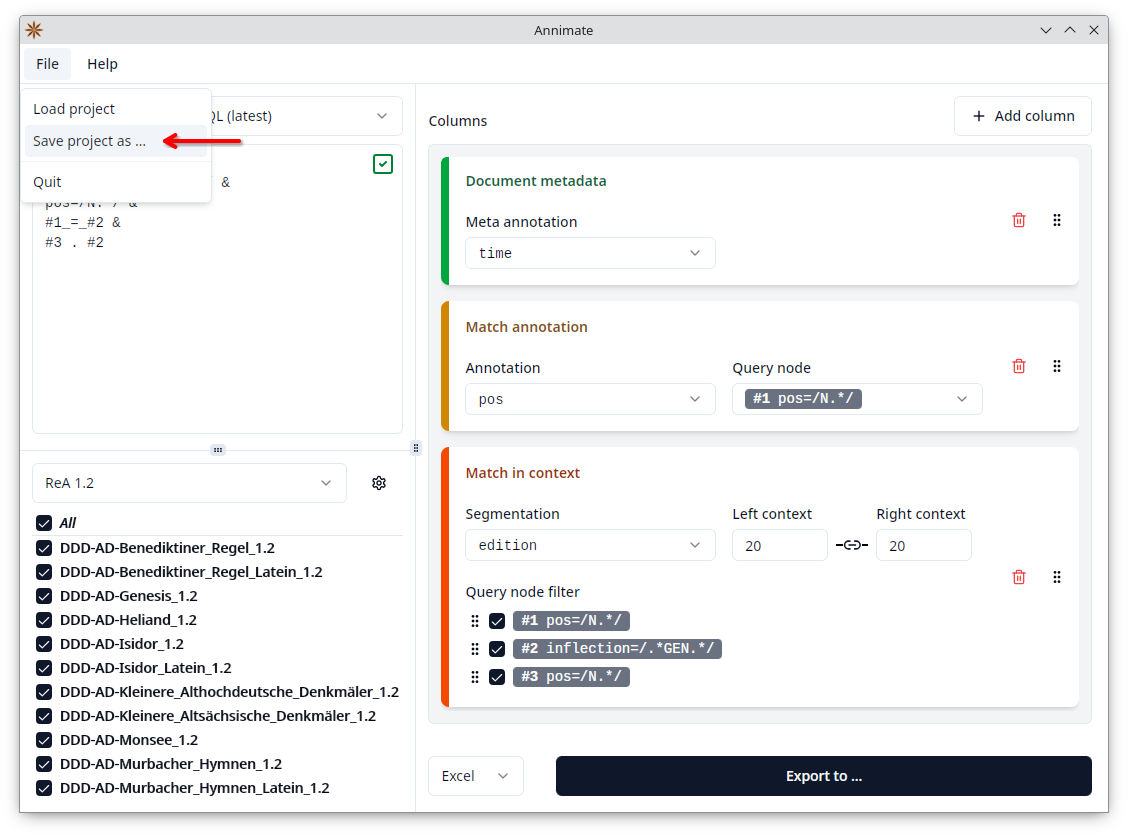Uncheck DDD-AD-Murbacher_Hymnen_1.2 corpus
The image size is (1128, 836).
(44, 764)
